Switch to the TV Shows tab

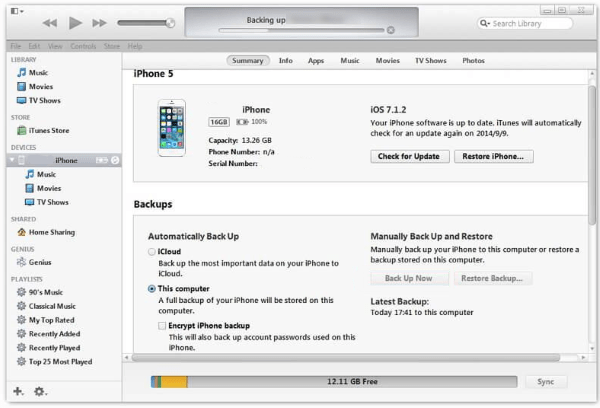click(430, 60)
